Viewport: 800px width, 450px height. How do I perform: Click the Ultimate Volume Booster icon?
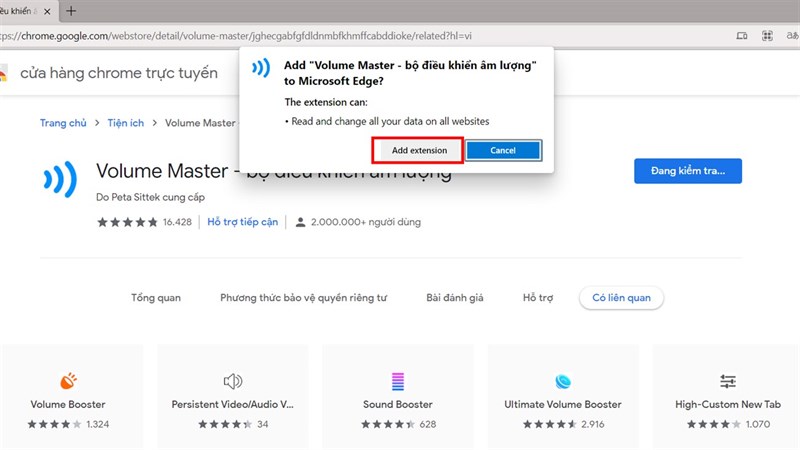tap(562, 380)
